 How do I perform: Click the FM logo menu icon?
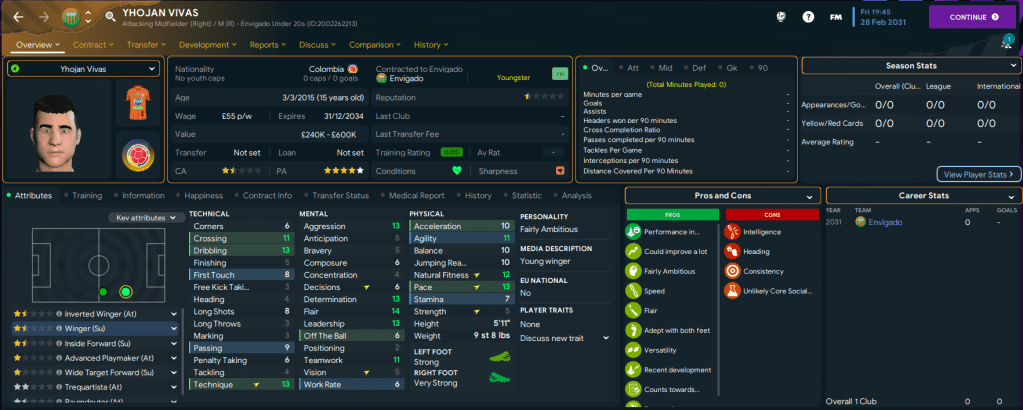[x=835, y=17]
